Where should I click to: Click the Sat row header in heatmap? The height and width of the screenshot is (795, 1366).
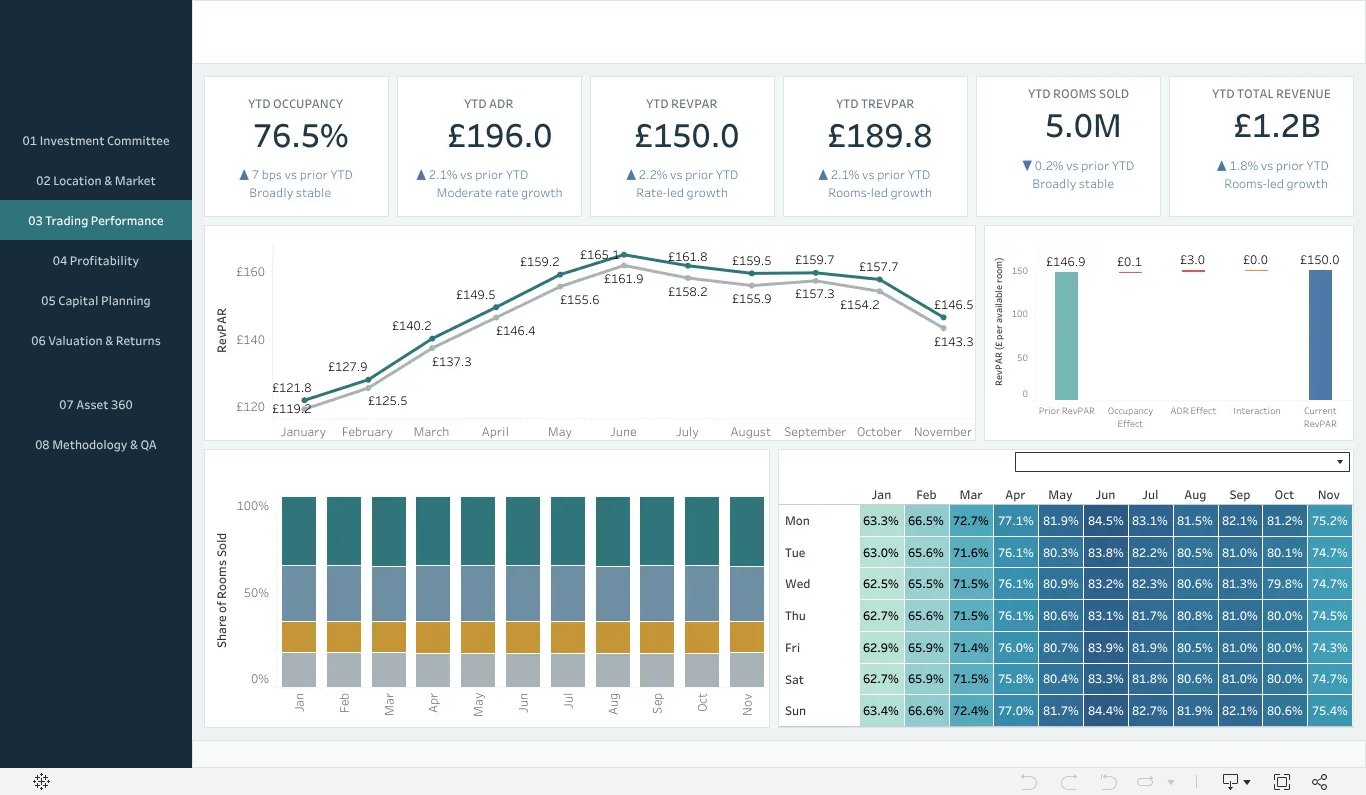(794, 680)
